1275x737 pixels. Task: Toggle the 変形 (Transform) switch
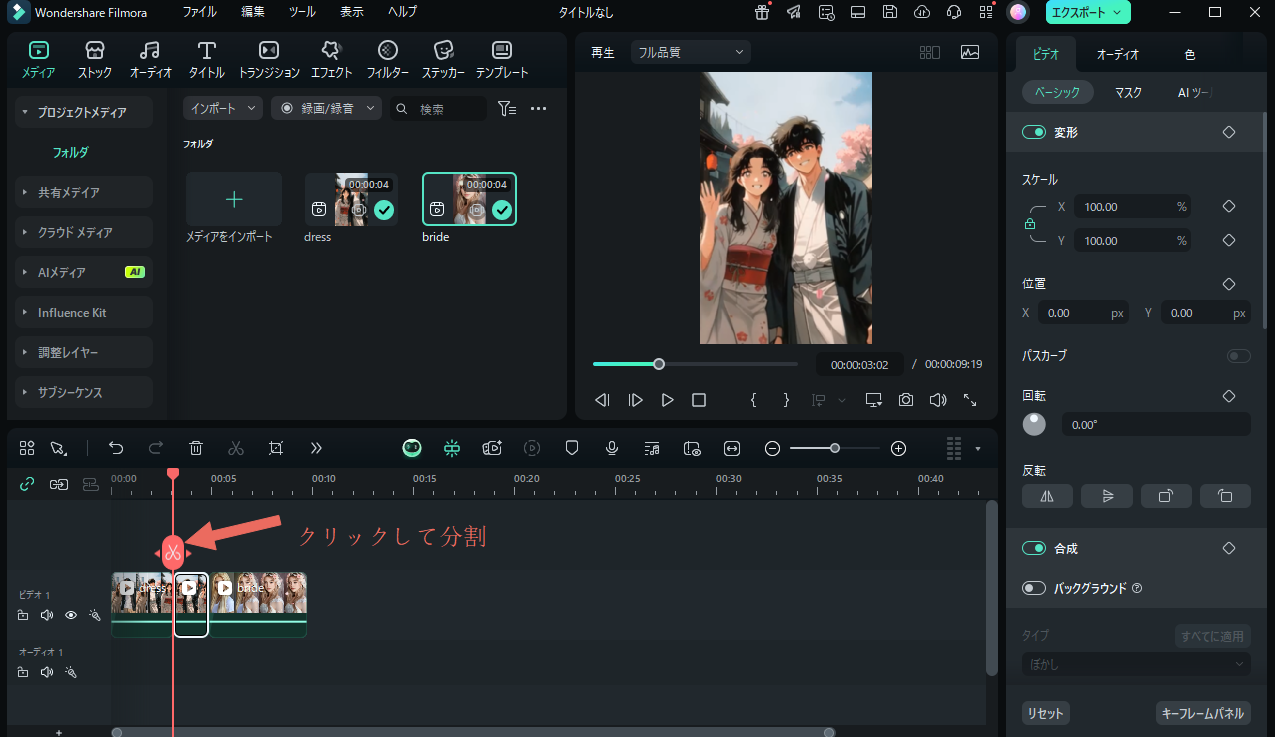1033,132
